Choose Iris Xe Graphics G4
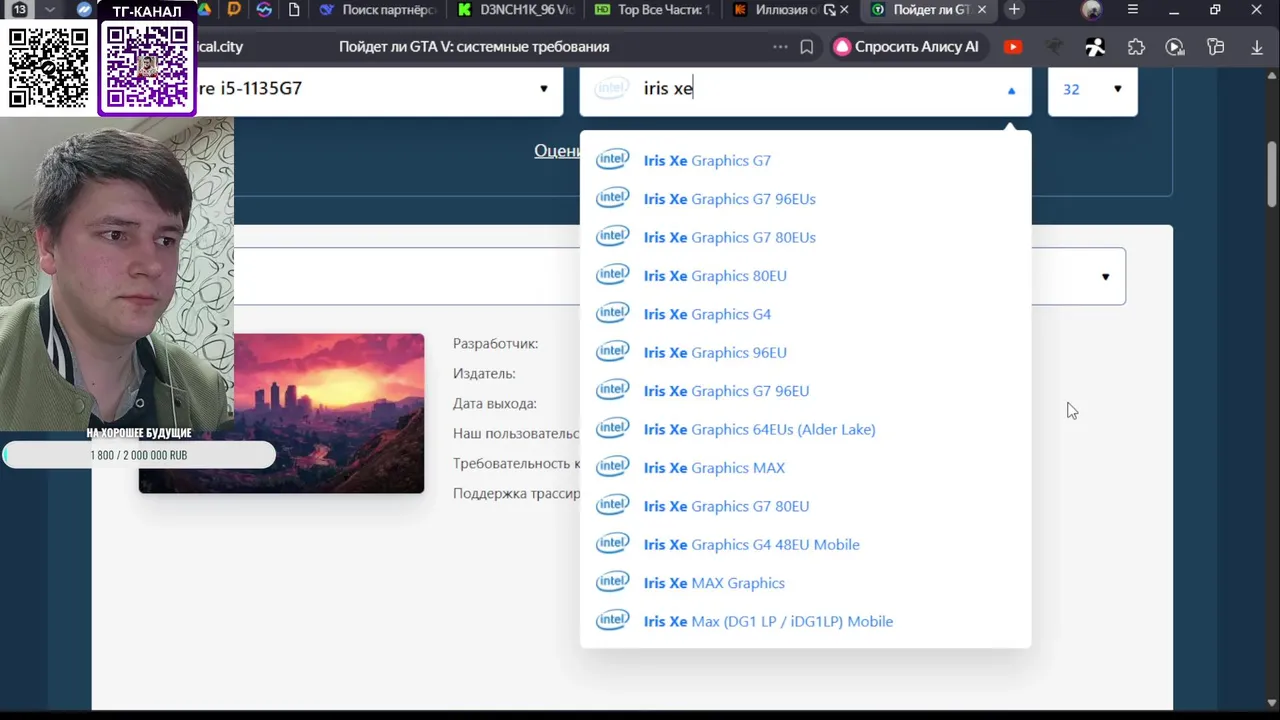Image resolution: width=1280 pixels, height=720 pixels. 805,314
